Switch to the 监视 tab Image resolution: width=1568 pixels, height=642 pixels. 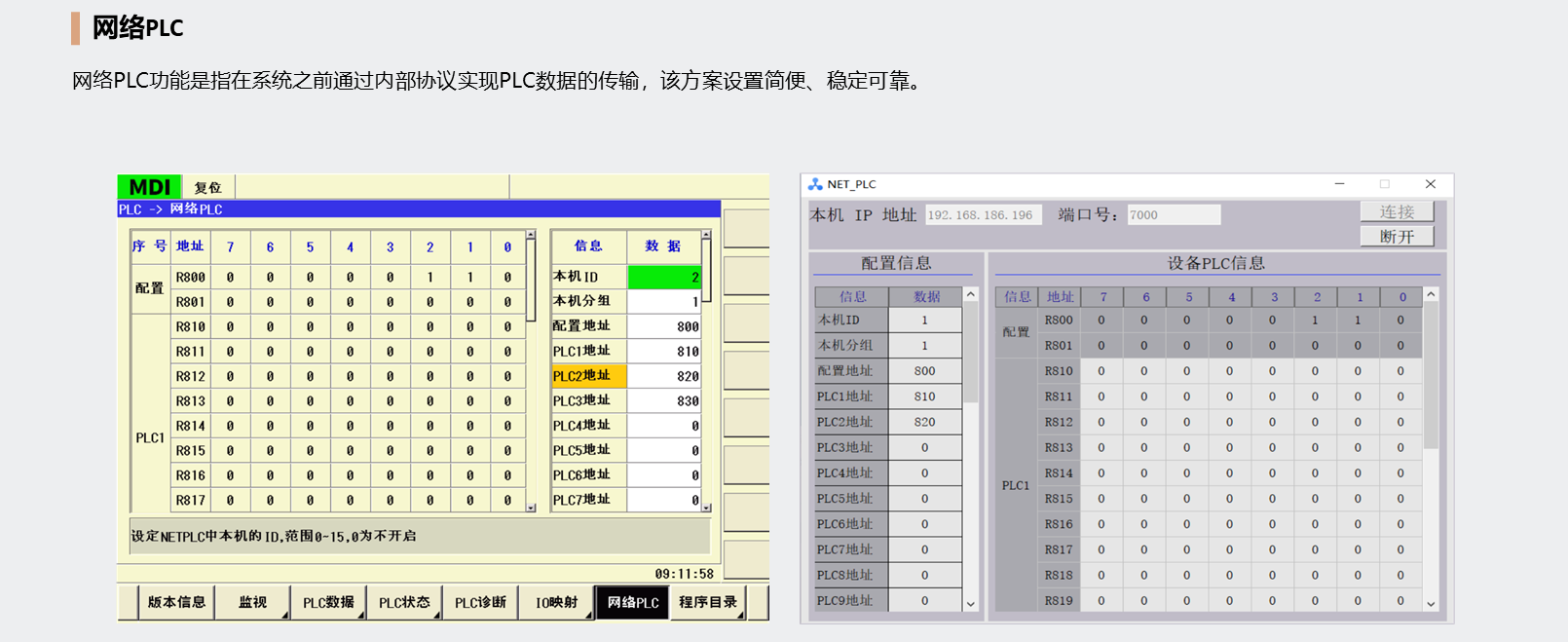(x=252, y=602)
